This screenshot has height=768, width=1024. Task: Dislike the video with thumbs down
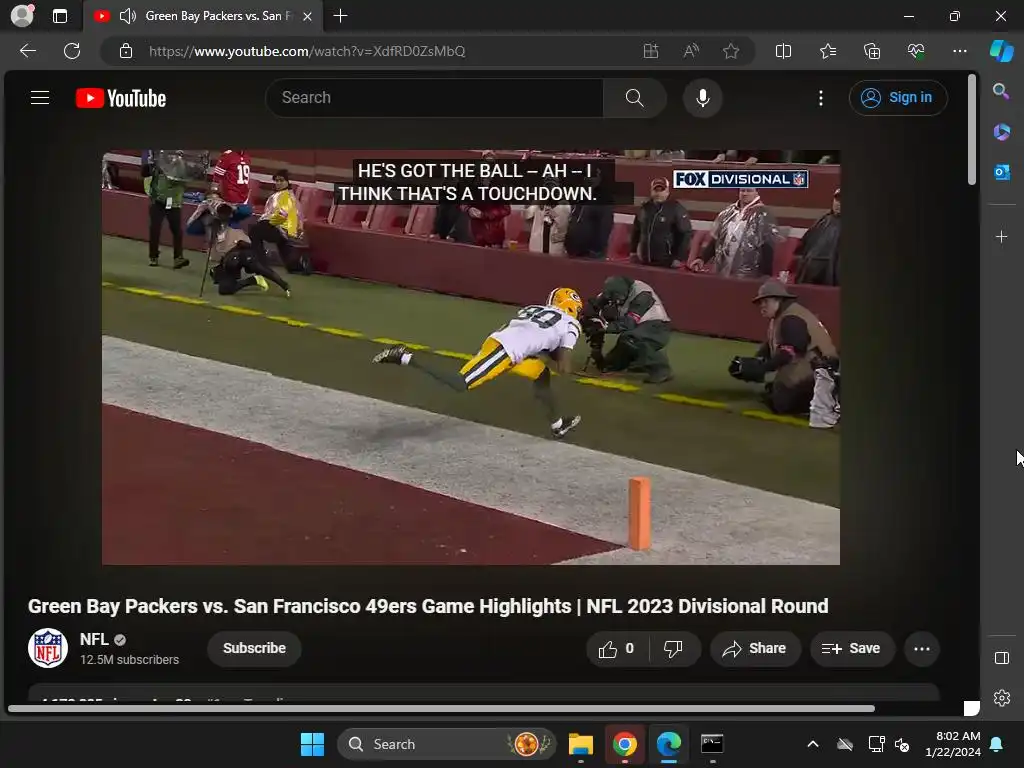pos(673,648)
